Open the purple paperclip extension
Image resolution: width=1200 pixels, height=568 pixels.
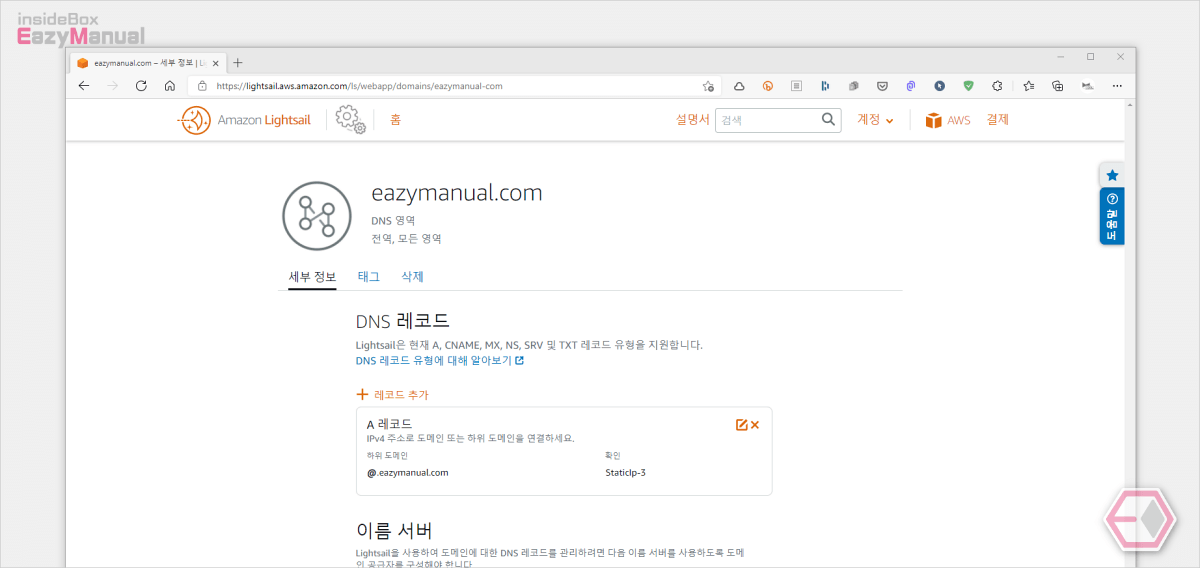tap(911, 86)
